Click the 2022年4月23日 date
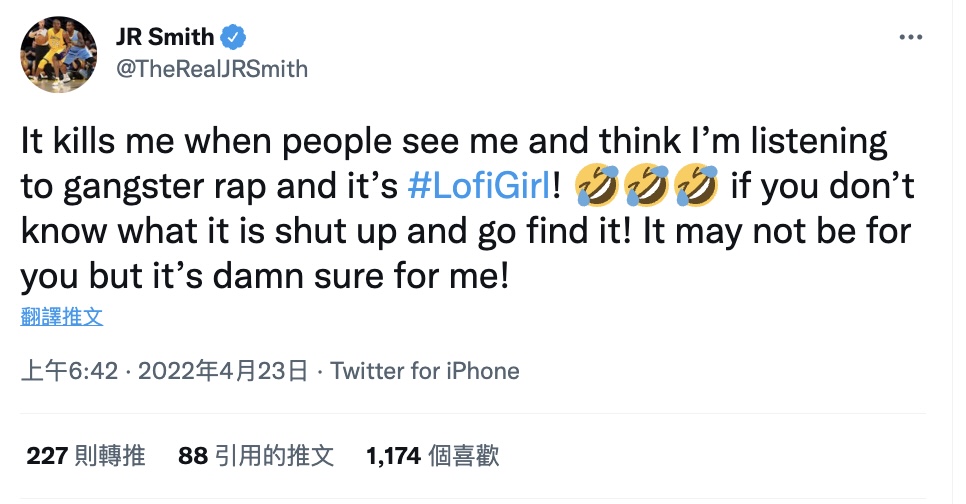Screen dimensions: 966x504 point(221,371)
